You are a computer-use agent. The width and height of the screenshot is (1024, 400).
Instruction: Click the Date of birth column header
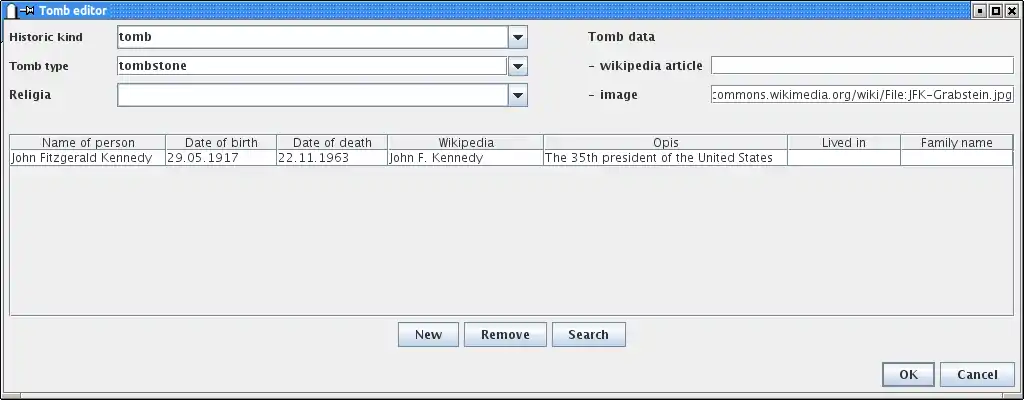[221, 143]
